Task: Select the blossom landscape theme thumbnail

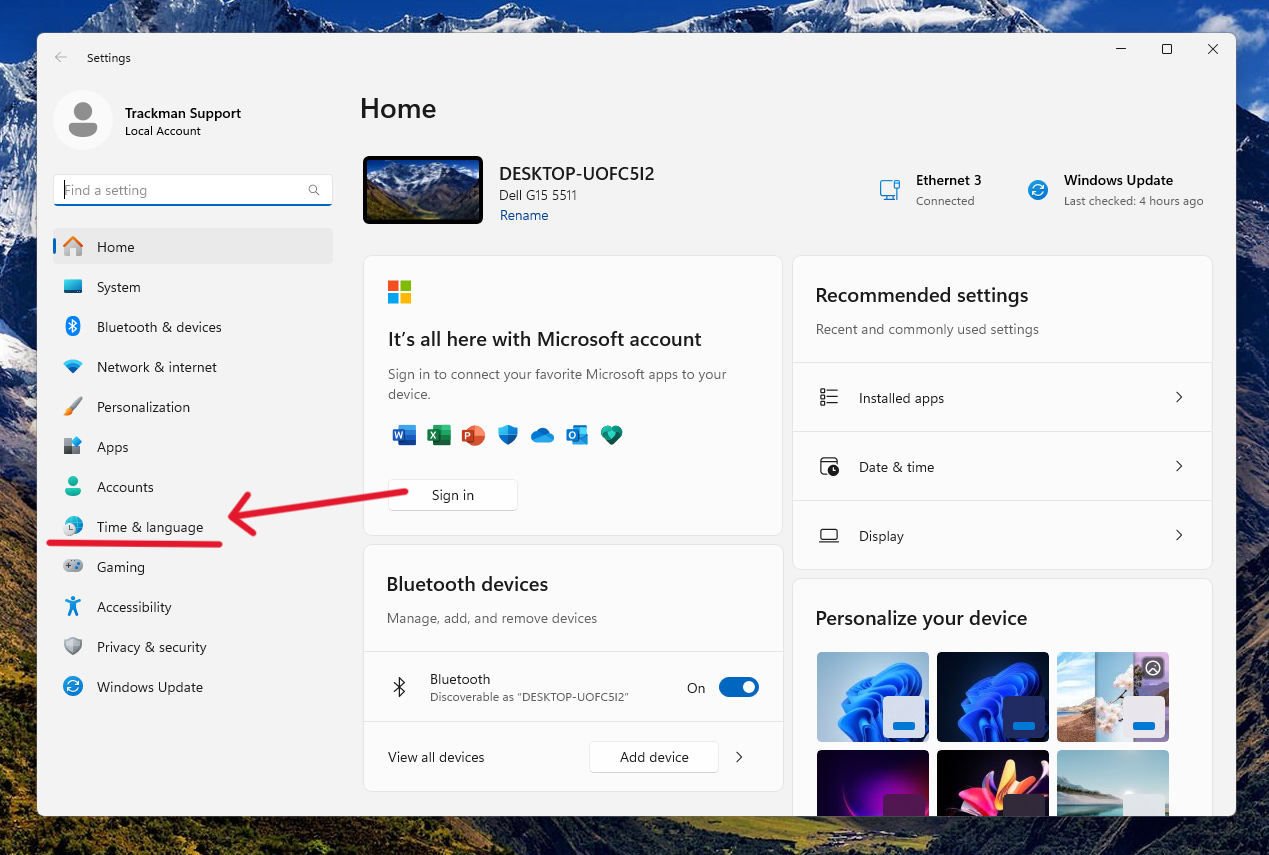Action: (x=1113, y=697)
